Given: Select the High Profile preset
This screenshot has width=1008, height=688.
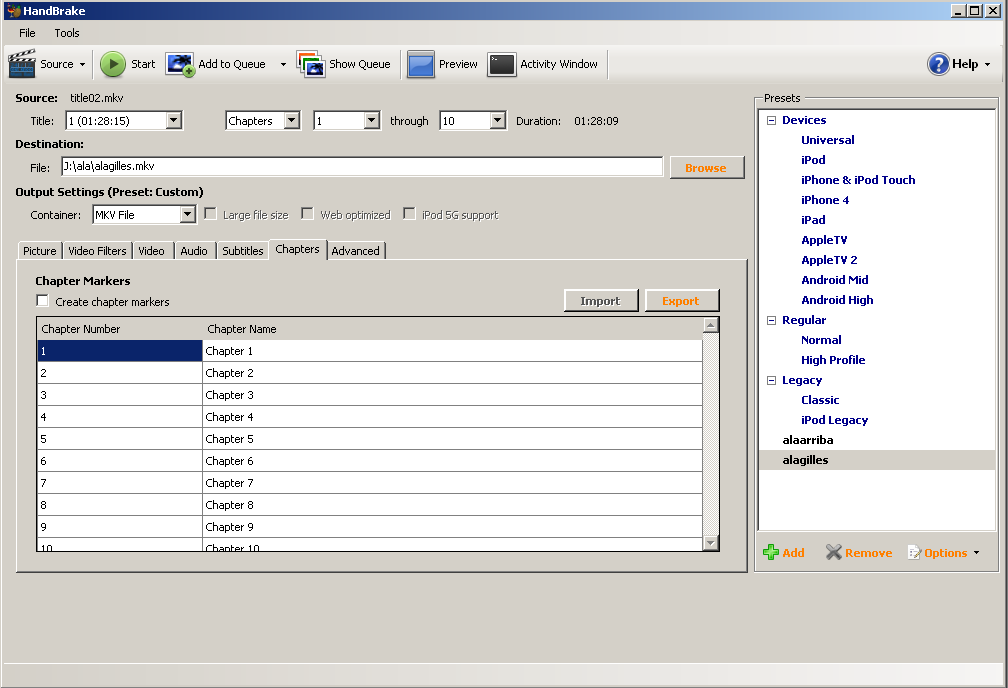Looking at the screenshot, I should point(833,360).
